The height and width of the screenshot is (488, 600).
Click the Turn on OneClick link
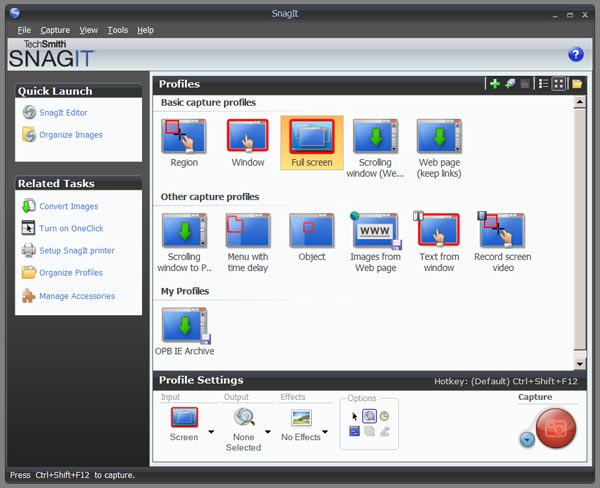point(71,228)
